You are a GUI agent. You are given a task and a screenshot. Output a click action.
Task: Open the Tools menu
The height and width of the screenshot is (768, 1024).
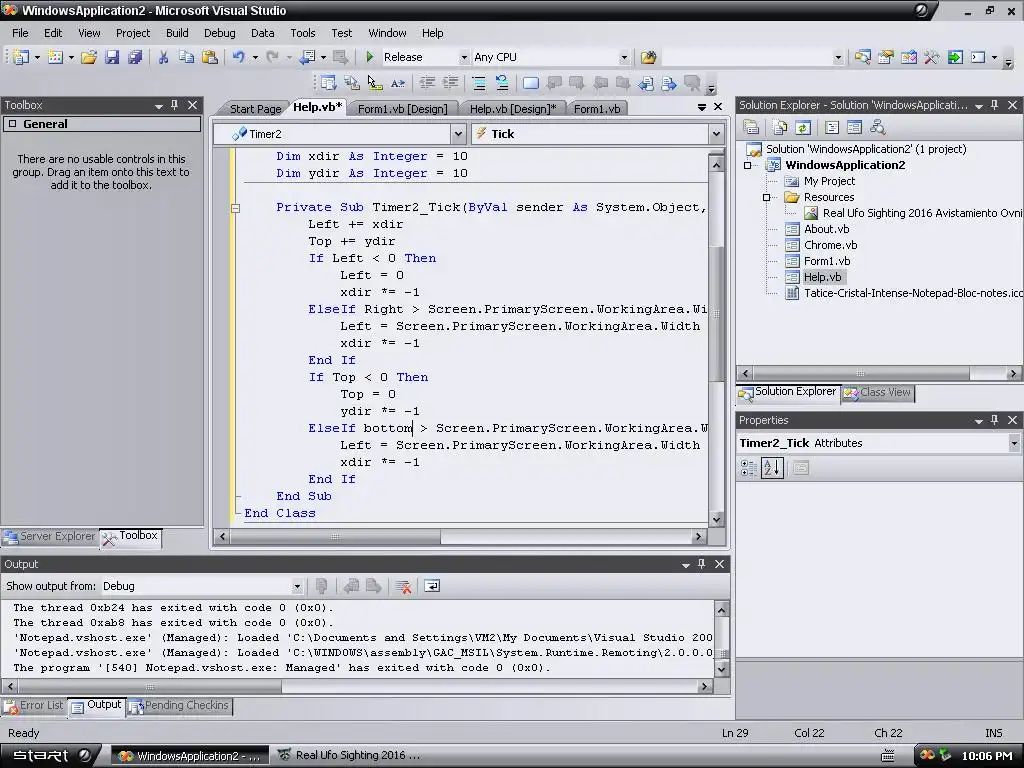[x=302, y=33]
